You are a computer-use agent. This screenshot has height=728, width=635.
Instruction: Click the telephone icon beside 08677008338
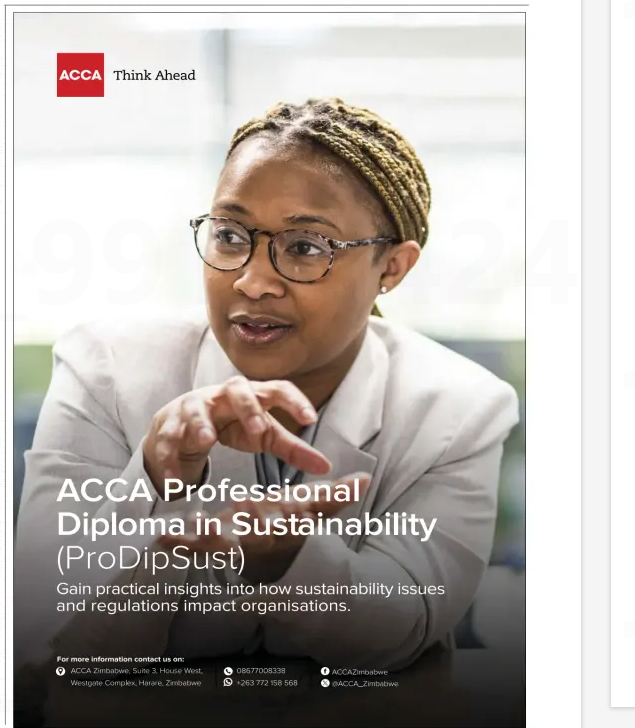tap(228, 671)
